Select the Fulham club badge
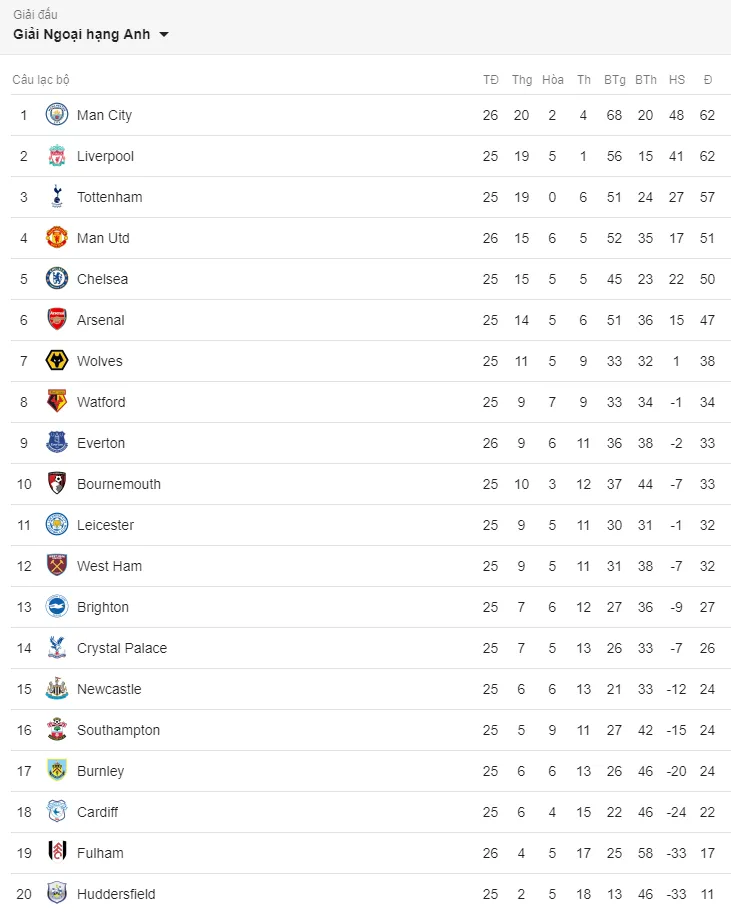The image size is (731, 919). (x=57, y=853)
